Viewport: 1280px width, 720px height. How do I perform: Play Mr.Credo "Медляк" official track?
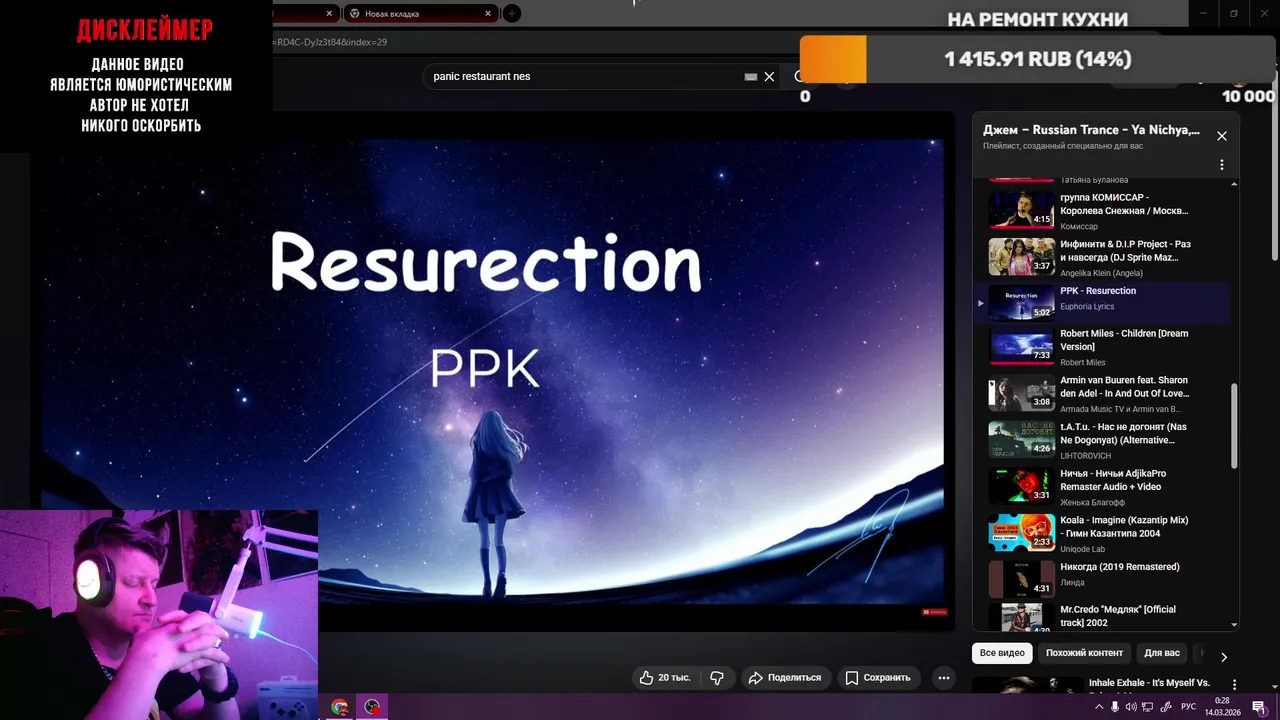coord(1108,617)
